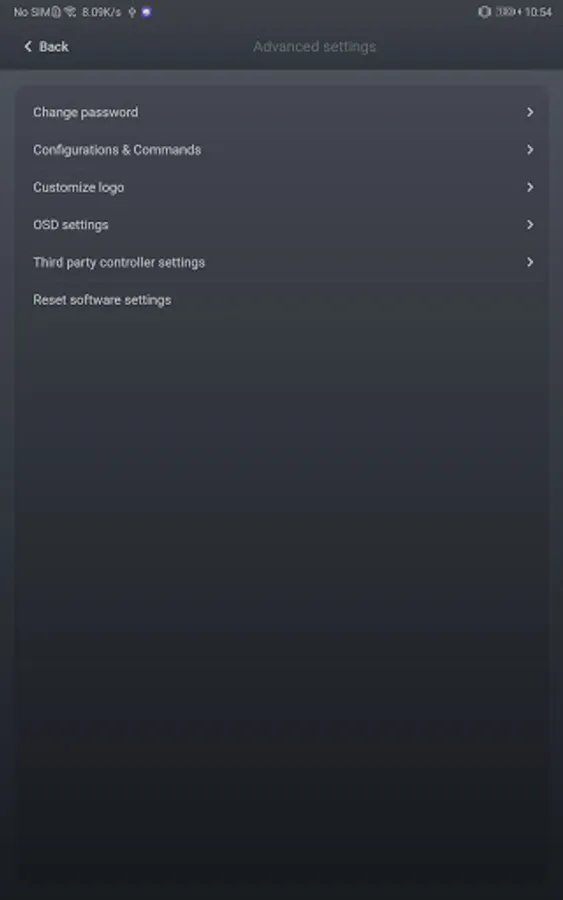Click the Advanced settings page title

pyautogui.click(x=314, y=46)
